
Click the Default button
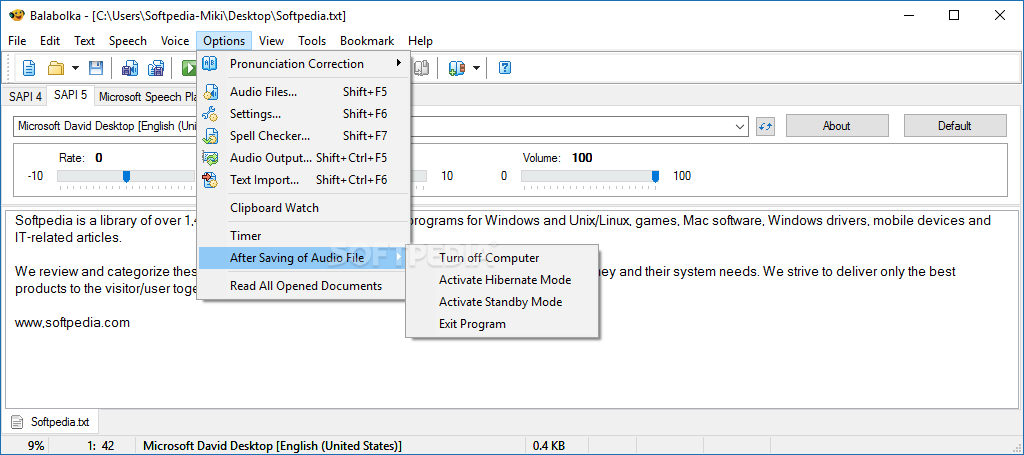pyautogui.click(x=955, y=126)
